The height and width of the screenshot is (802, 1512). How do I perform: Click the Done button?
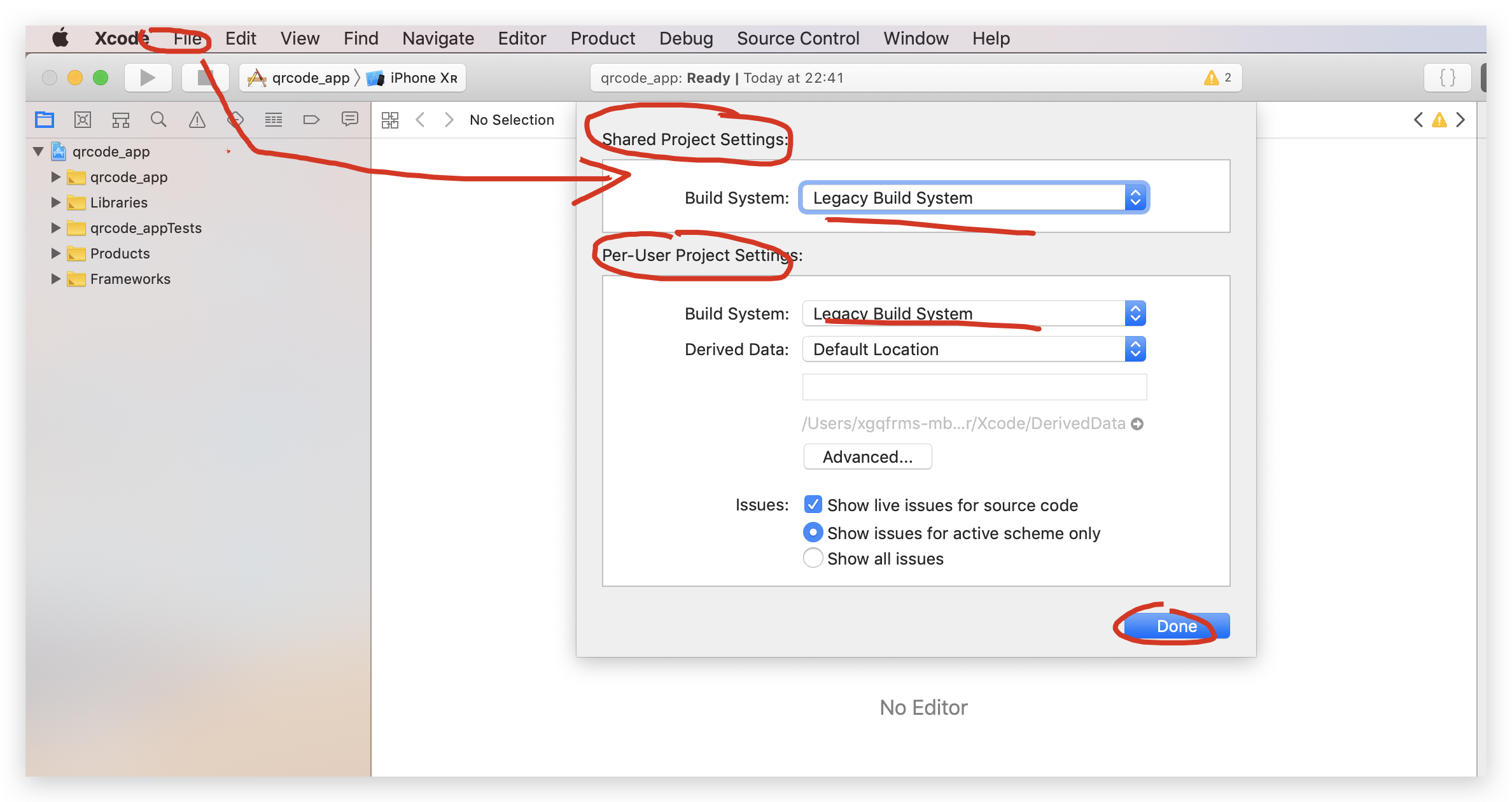tap(1177, 626)
